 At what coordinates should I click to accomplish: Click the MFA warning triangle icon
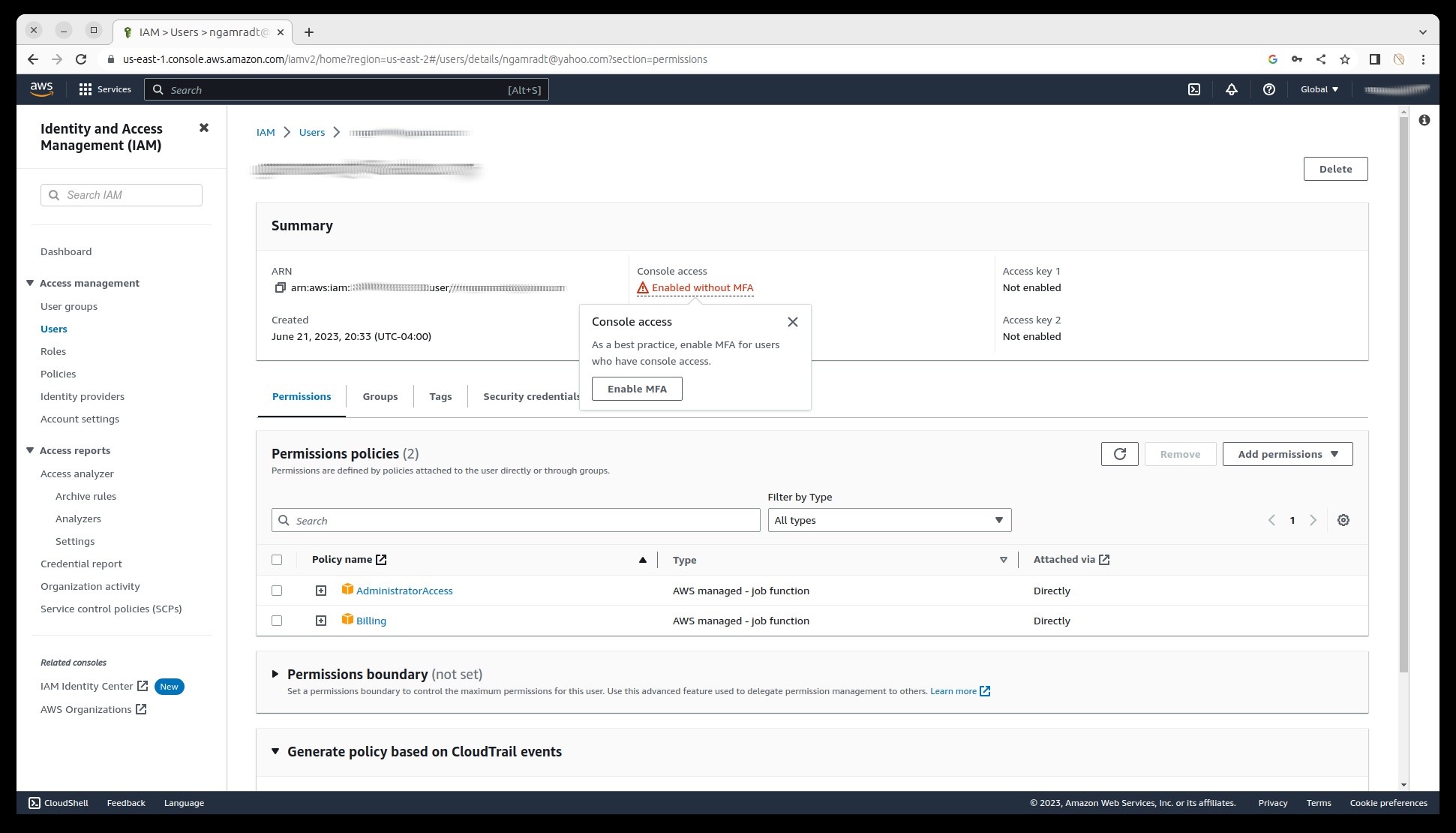[x=643, y=287]
